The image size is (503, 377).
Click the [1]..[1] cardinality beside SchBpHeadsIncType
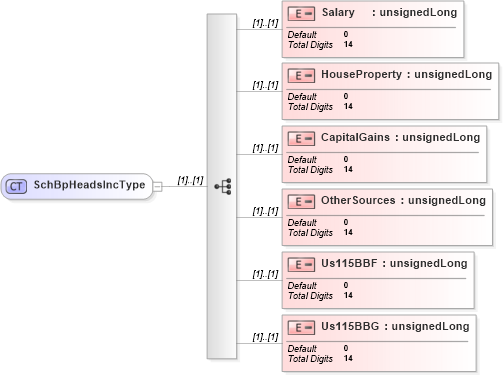(190, 181)
